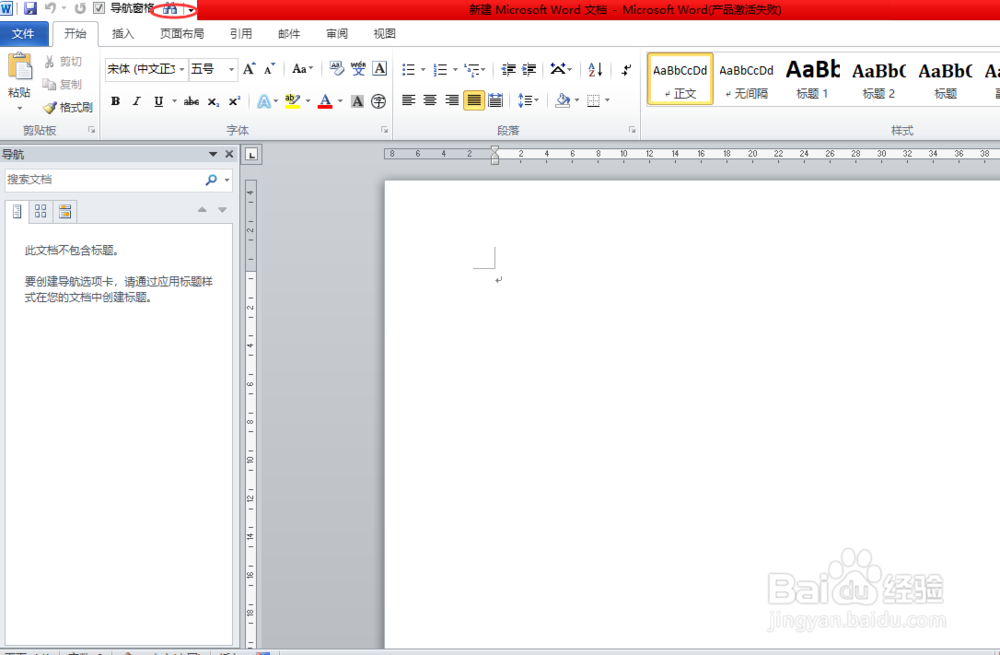Open the navigation pane options arrow

(x=212, y=154)
